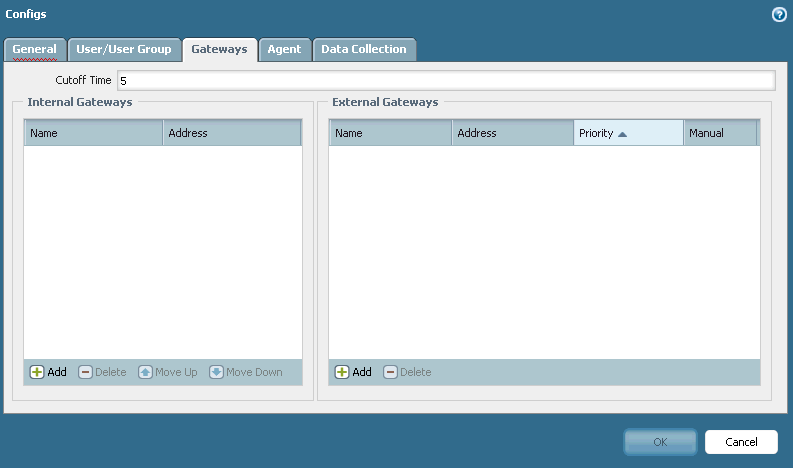
Task: Add a new internal gateway
Action: [x=47, y=372]
